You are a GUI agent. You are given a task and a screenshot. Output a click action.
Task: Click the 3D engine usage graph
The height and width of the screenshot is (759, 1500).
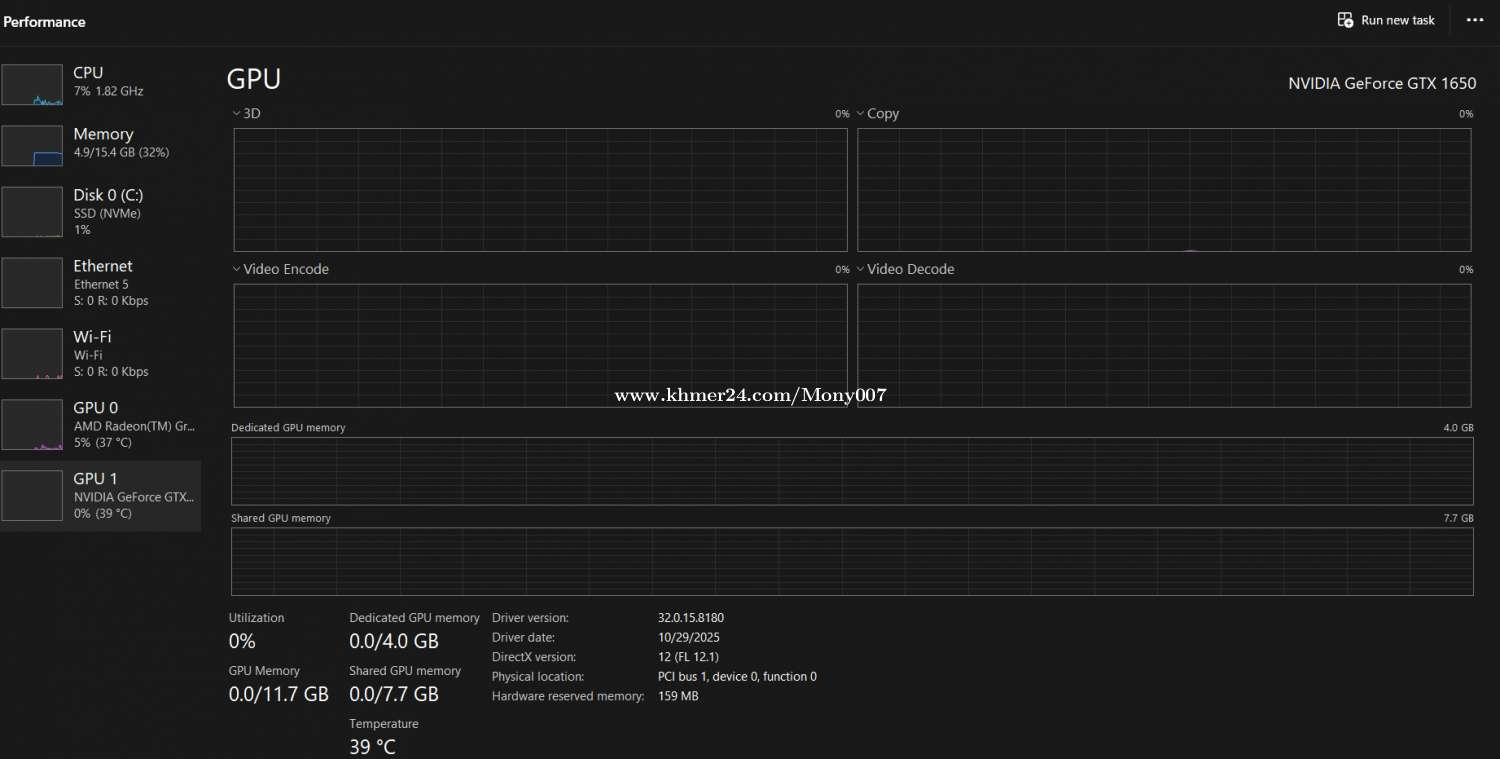coord(540,189)
